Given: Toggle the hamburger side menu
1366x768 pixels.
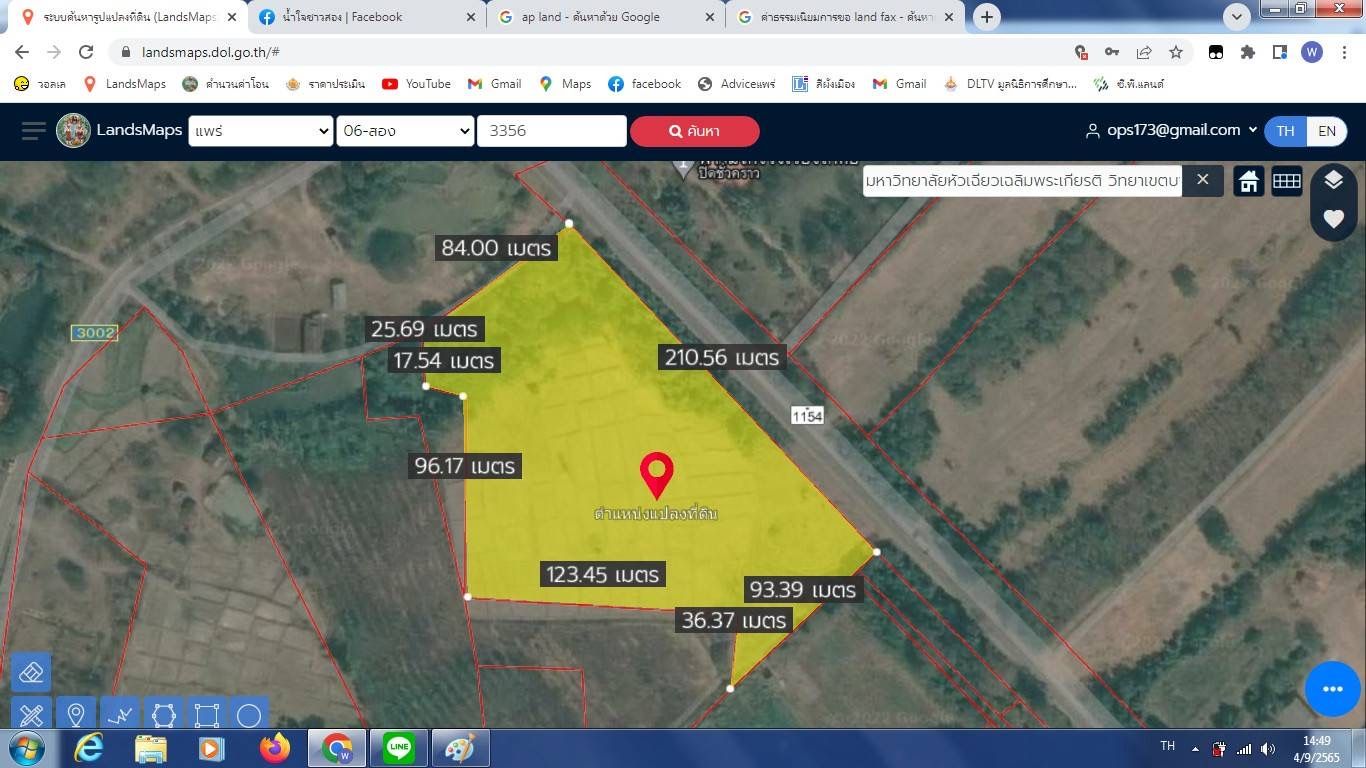Looking at the screenshot, I should (34, 131).
